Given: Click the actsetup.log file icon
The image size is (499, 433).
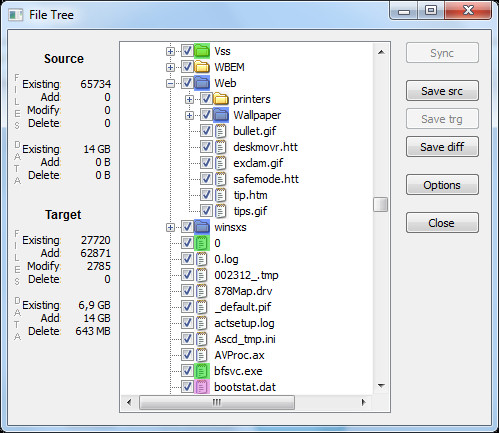Looking at the screenshot, I should pyautogui.click(x=201, y=323).
